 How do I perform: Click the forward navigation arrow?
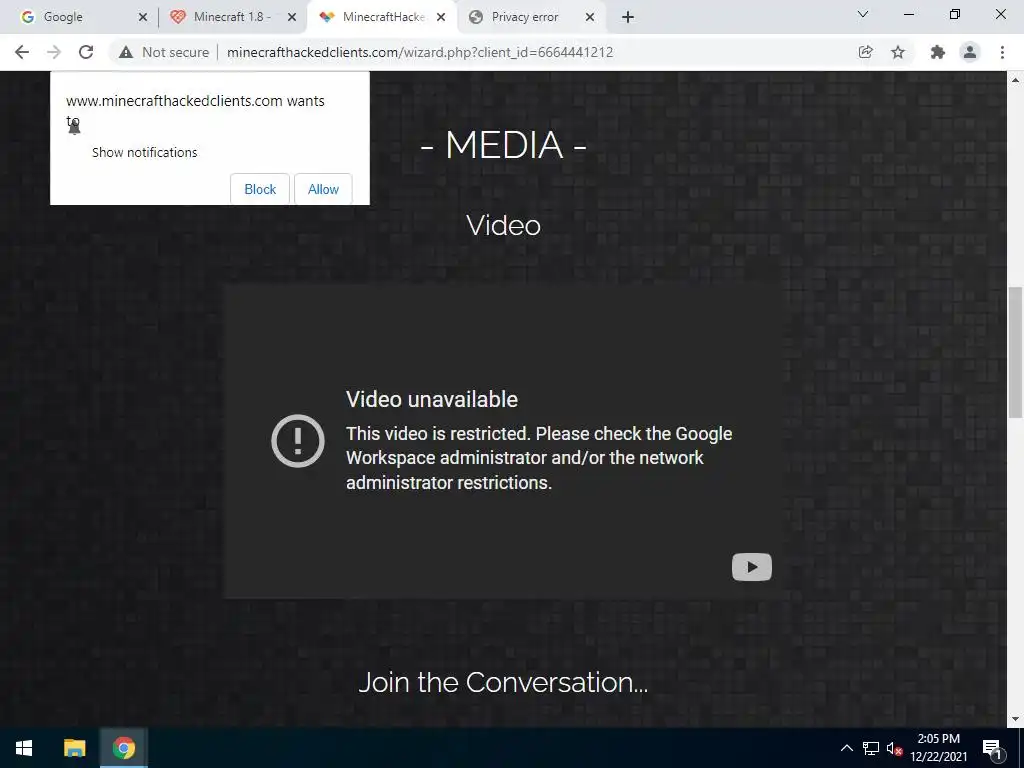coord(54,52)
